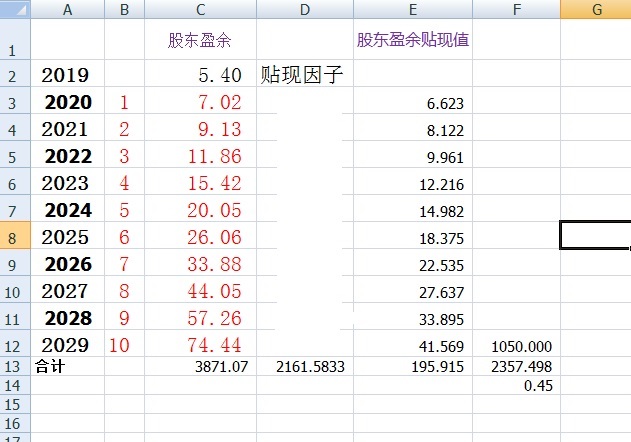Click the period number 10 cell
The image size is (631, 442).
click(x=124, y=343)
